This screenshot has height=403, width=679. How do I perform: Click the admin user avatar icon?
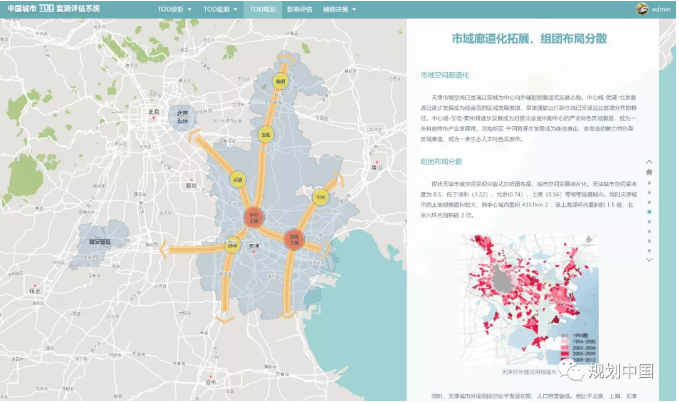tap(642, 8)
